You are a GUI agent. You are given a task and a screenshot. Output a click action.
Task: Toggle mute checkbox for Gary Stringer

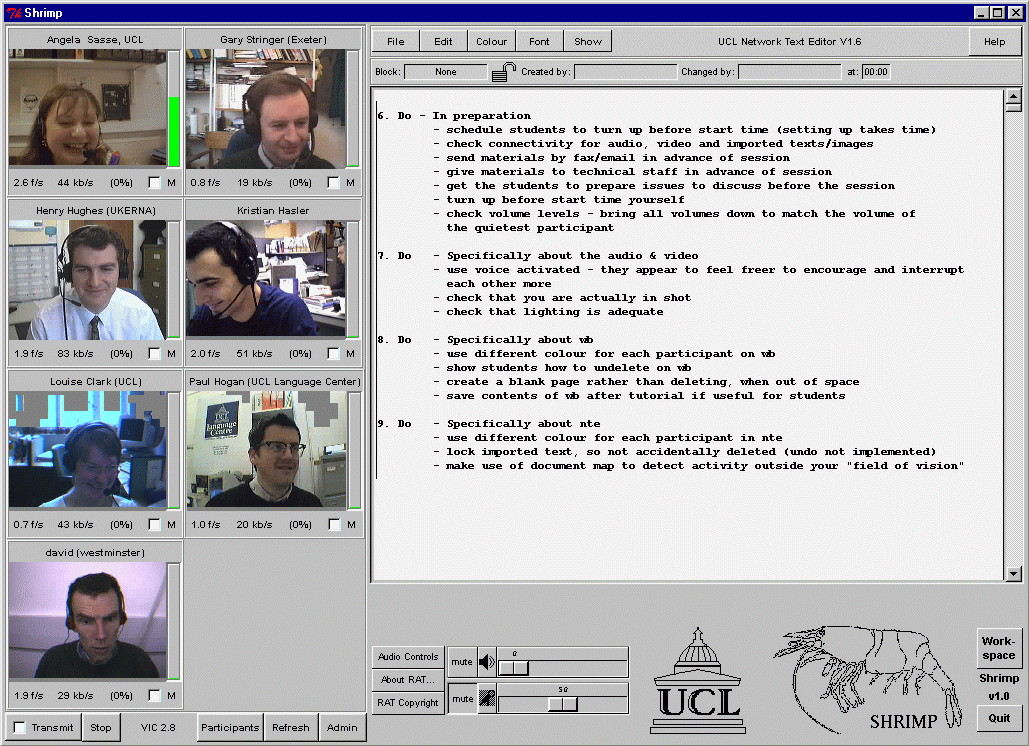[333, 182]
